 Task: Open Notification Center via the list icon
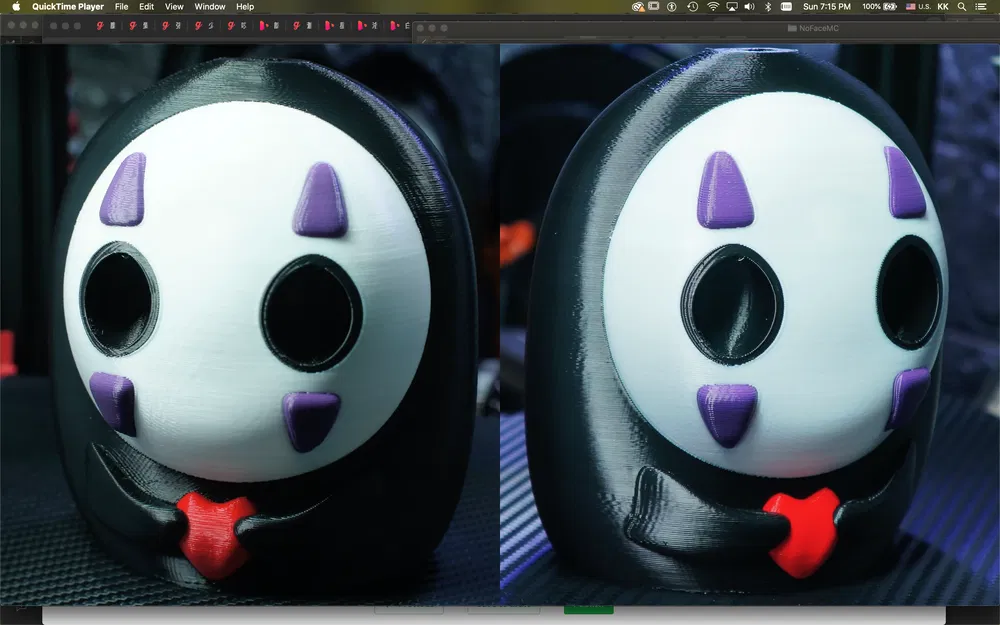pyautogui.click(x=982, y=7)
